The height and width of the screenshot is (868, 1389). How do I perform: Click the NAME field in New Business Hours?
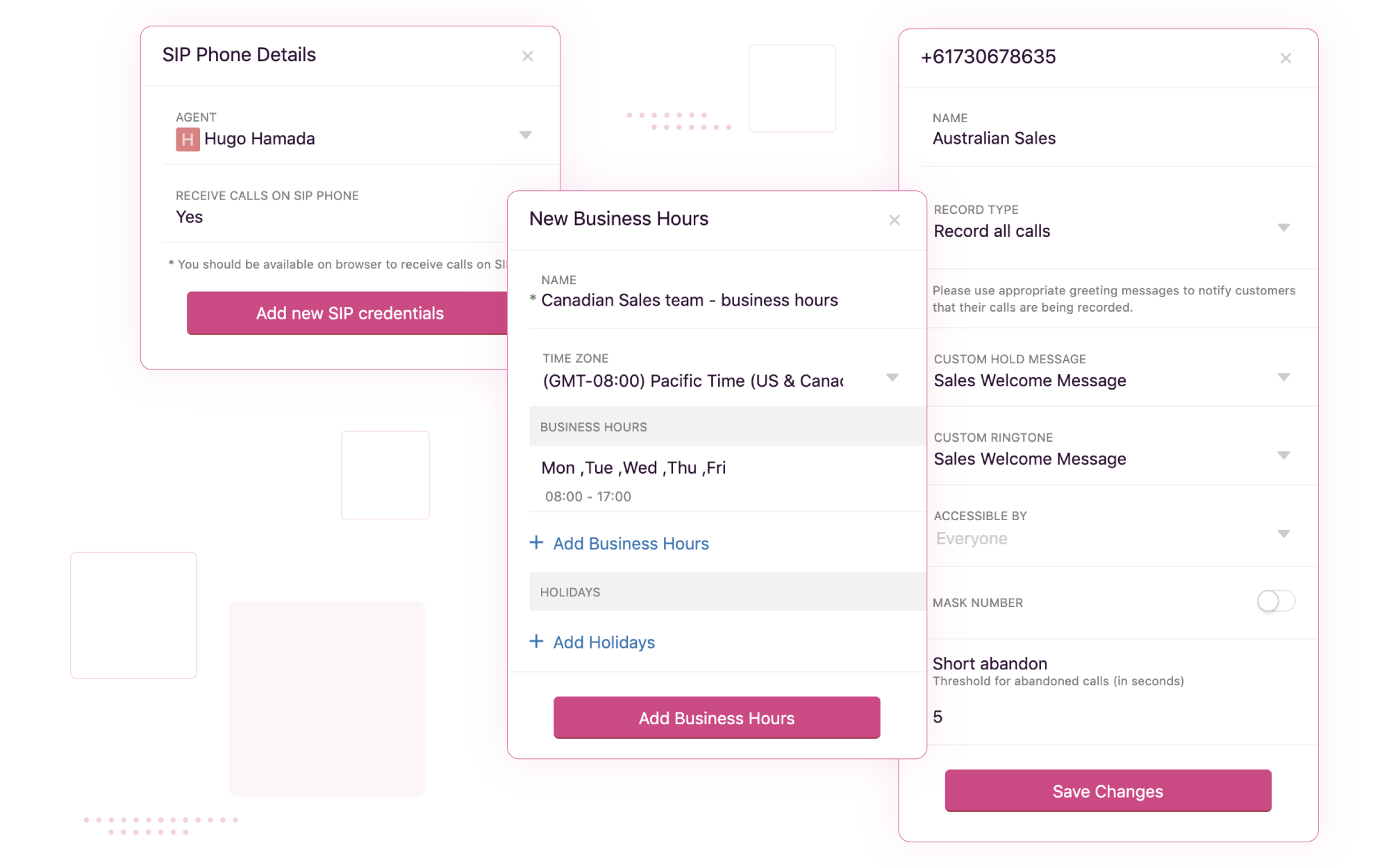(x=717, y=299)
